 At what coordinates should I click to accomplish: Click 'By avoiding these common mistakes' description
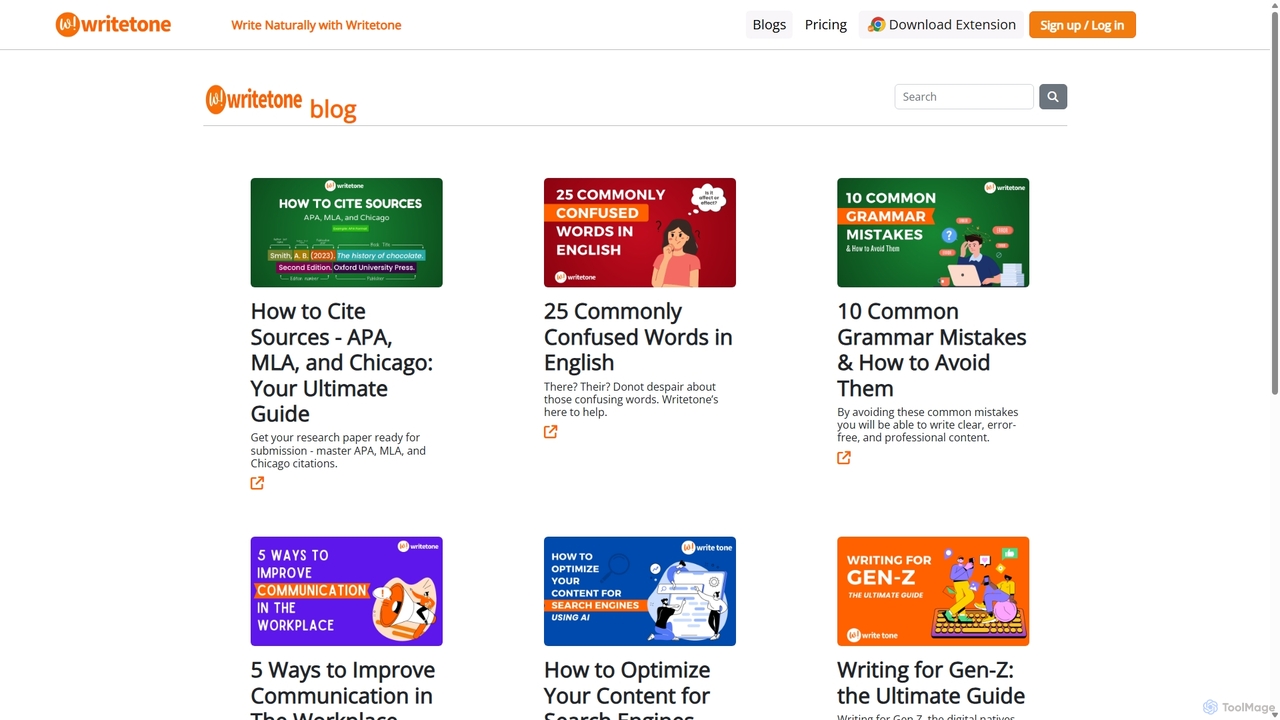coord(928,425)
